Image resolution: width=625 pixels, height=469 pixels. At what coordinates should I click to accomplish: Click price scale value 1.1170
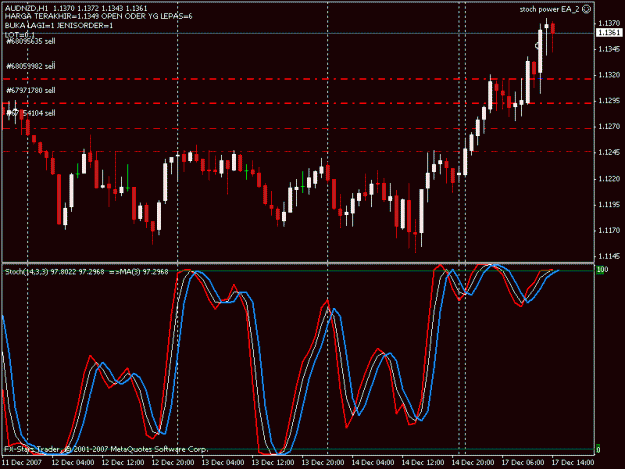pos(609,231)
